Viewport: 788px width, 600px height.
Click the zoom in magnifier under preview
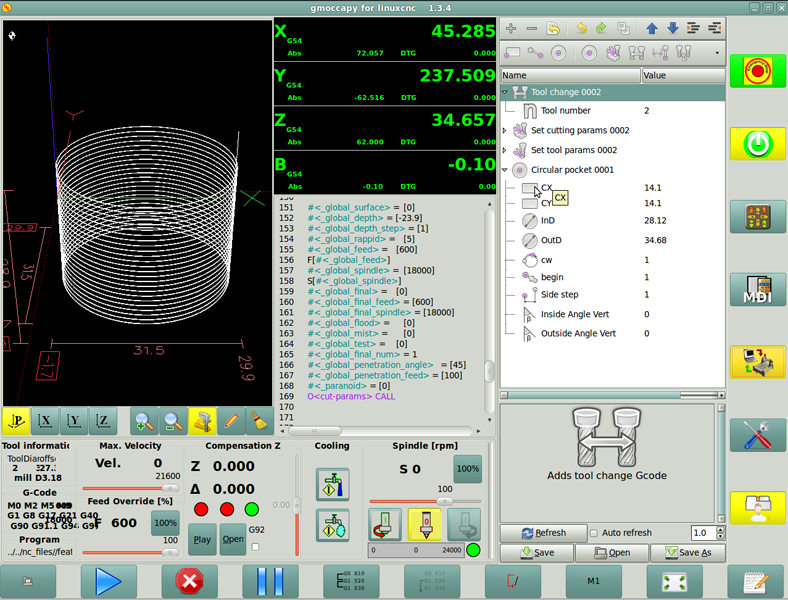[x=144, y=421]
